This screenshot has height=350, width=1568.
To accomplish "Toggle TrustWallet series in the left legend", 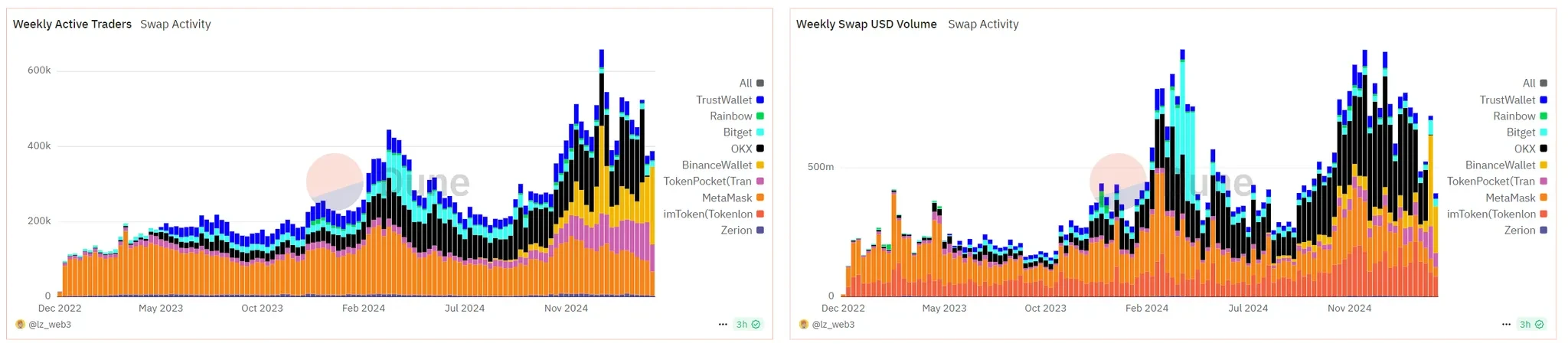I will tap(724, 100).
